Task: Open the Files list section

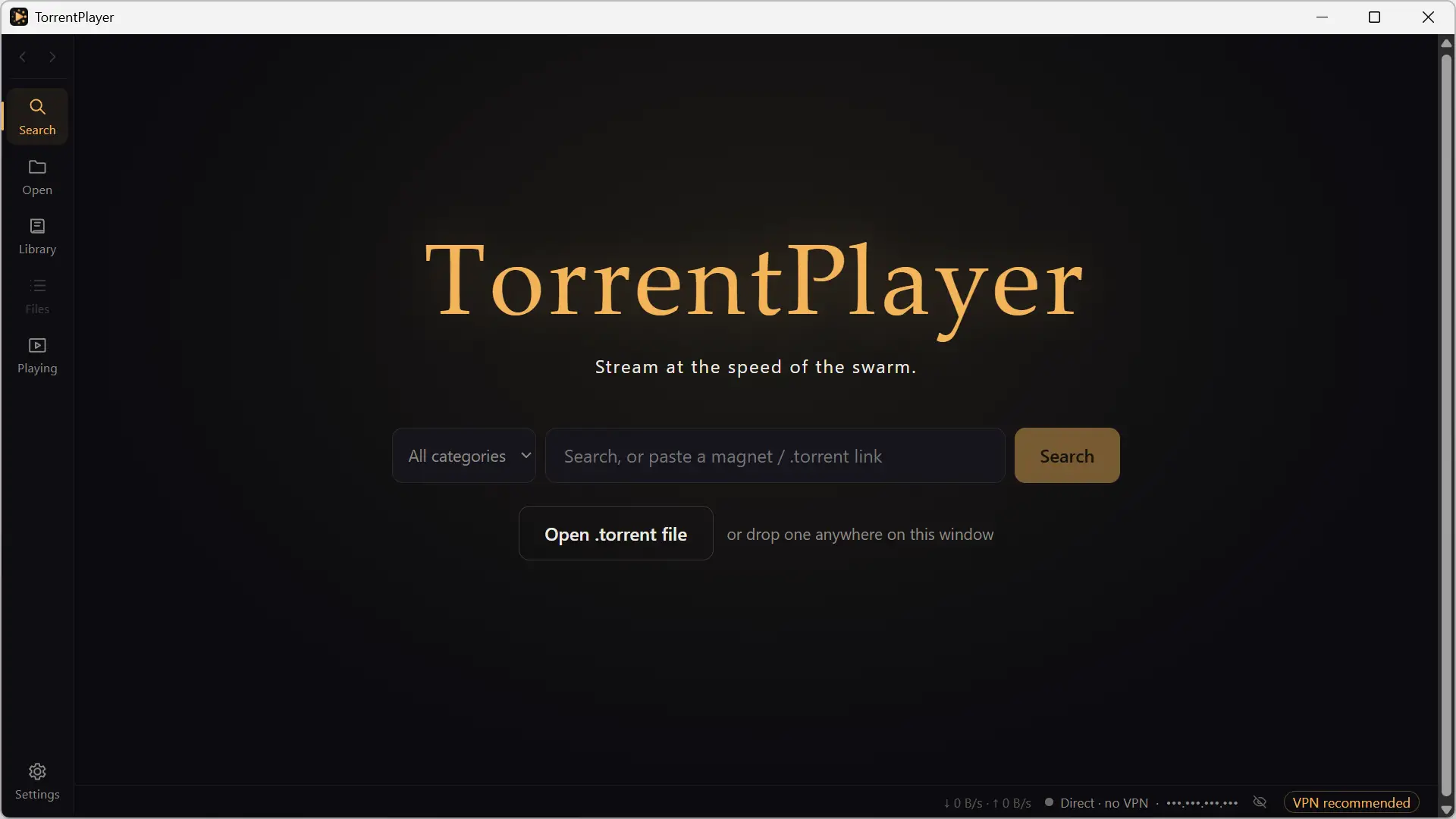Action: pyautogui.click(x=37, y=296)
